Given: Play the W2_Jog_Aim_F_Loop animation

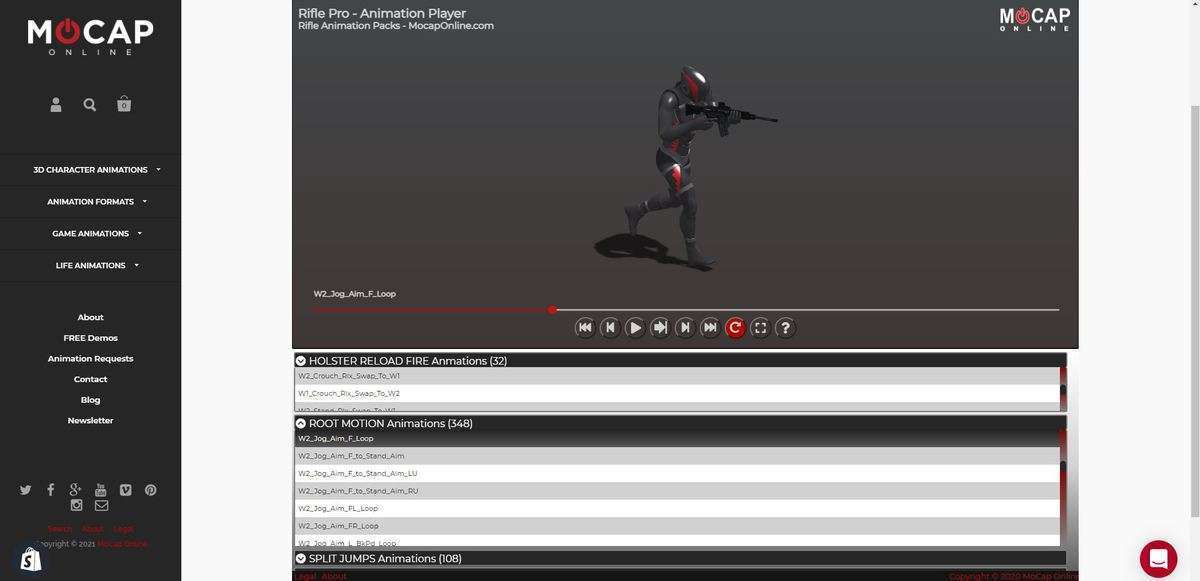Looking at the screenshot, I should (635, 327).
